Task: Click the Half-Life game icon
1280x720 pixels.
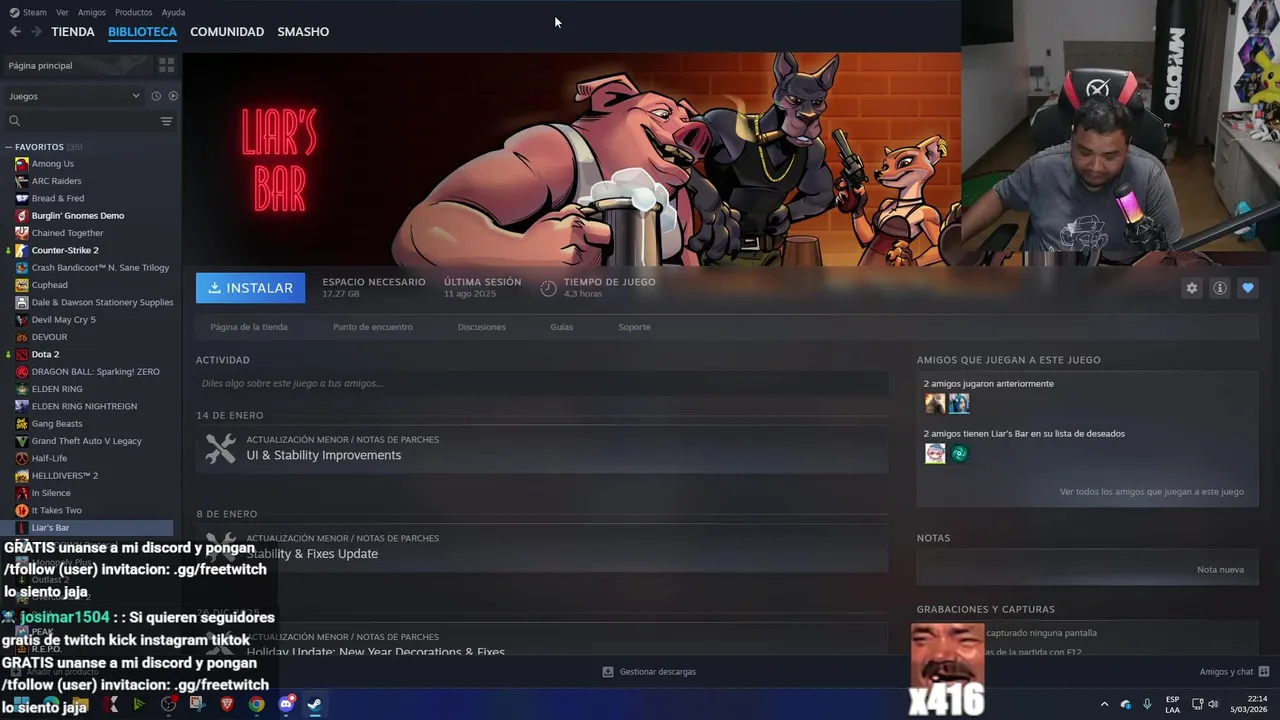Action: [22, 458]
